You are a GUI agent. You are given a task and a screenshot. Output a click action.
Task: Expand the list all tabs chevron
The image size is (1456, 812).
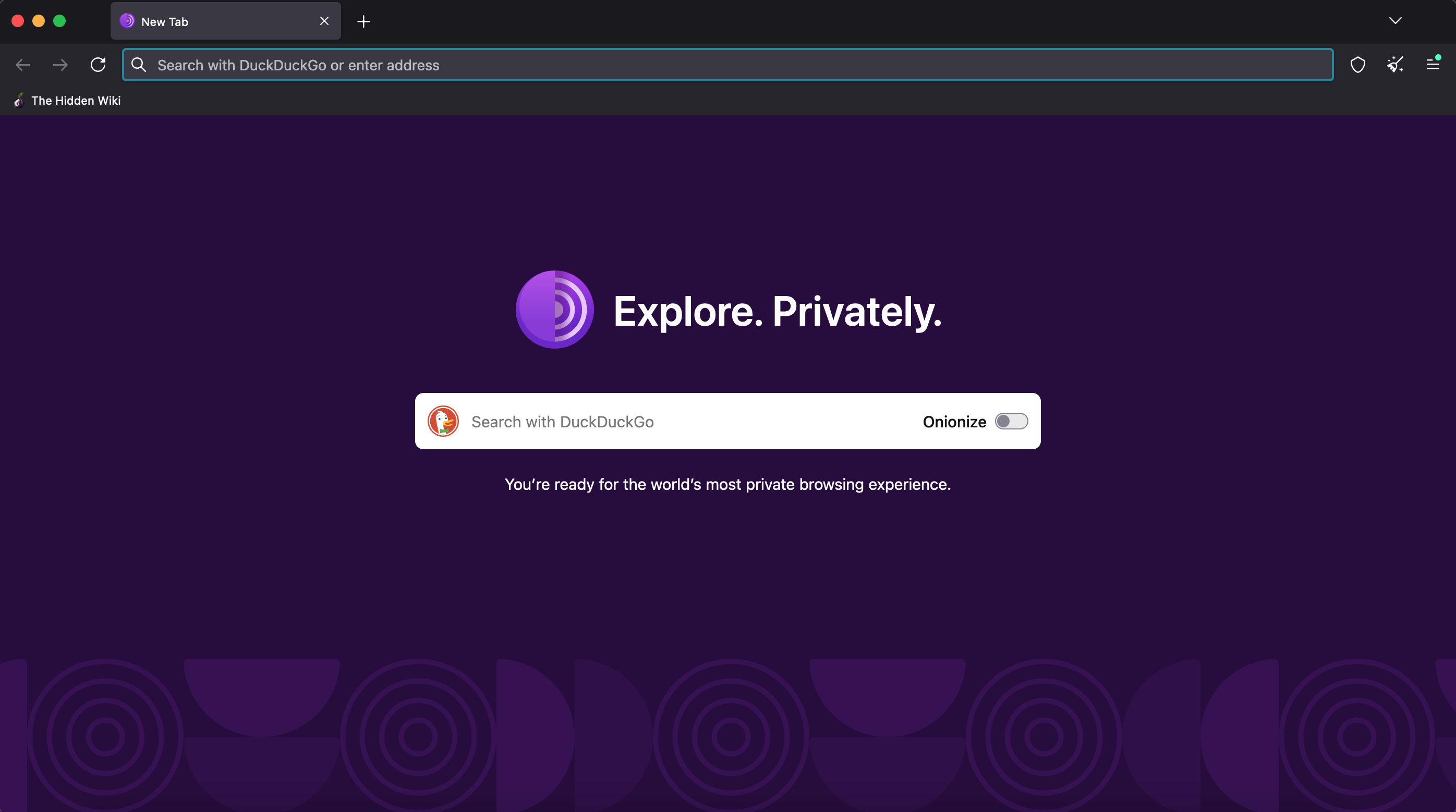pyautogui.click(x=1395, y=21)
